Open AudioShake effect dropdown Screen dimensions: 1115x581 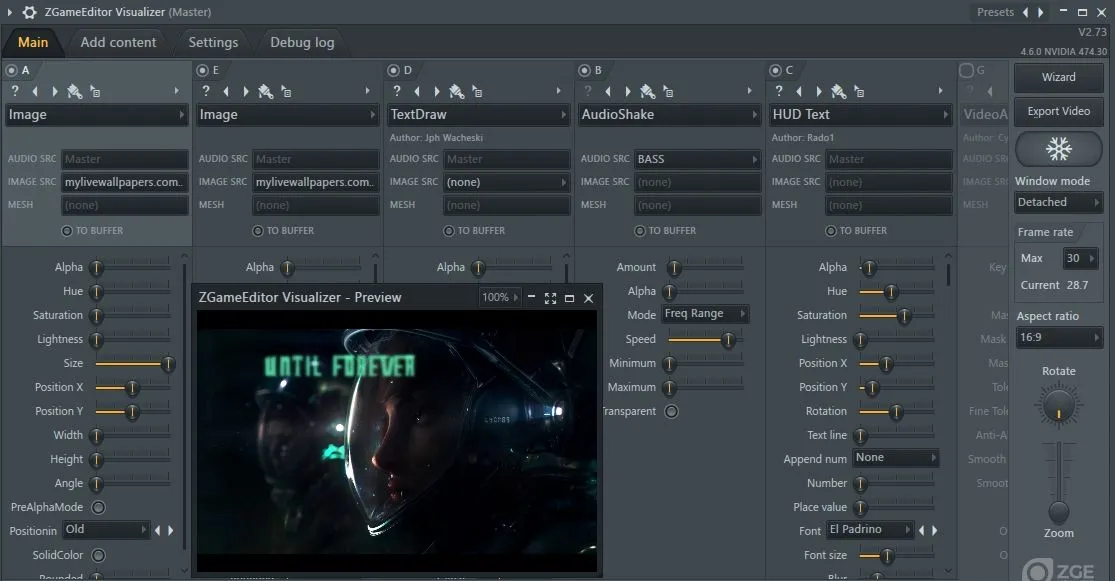(x=670, y=114)
